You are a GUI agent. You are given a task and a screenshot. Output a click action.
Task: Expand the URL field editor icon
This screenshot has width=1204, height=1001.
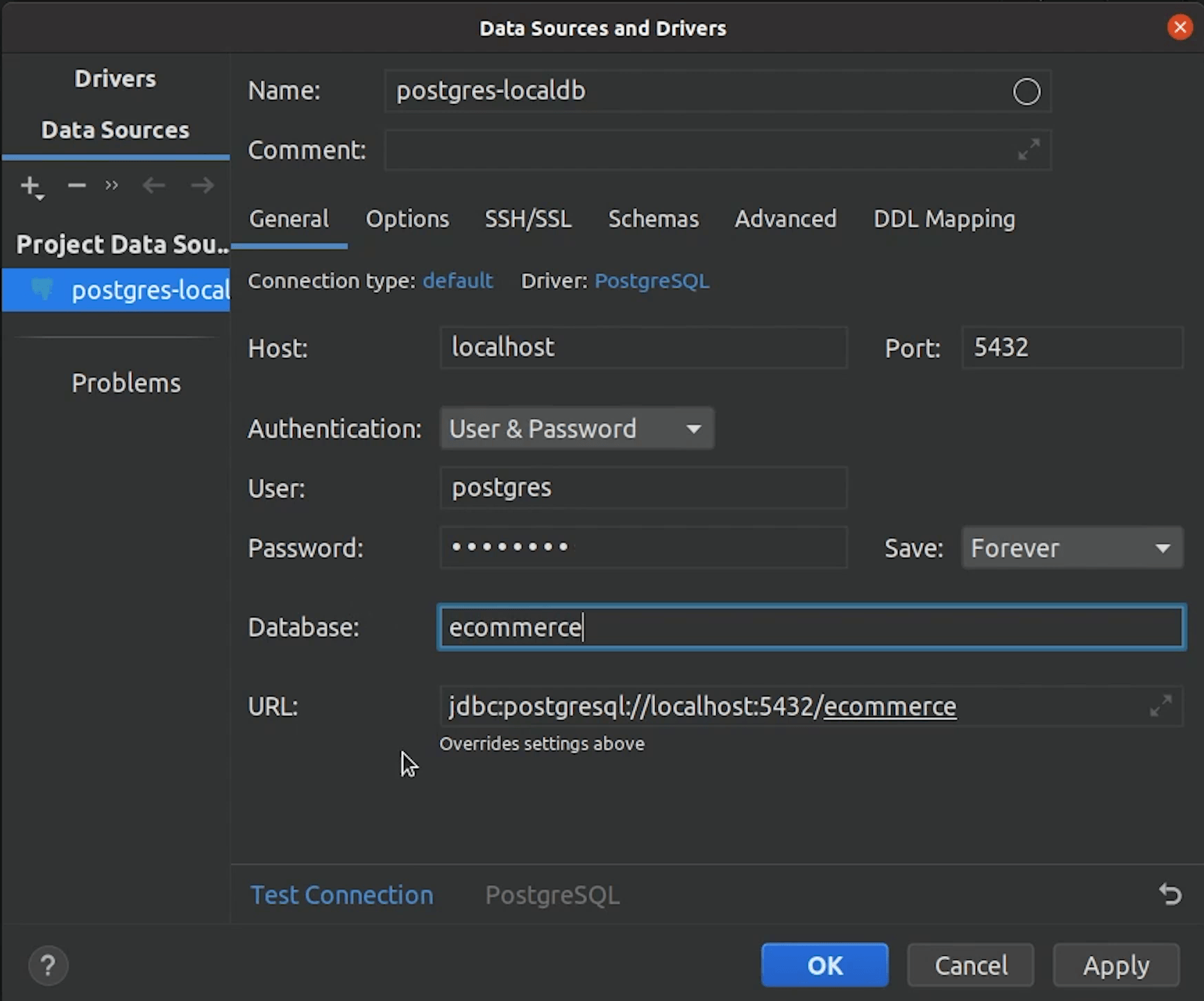pyautogui.click(x=1160, y=706)
